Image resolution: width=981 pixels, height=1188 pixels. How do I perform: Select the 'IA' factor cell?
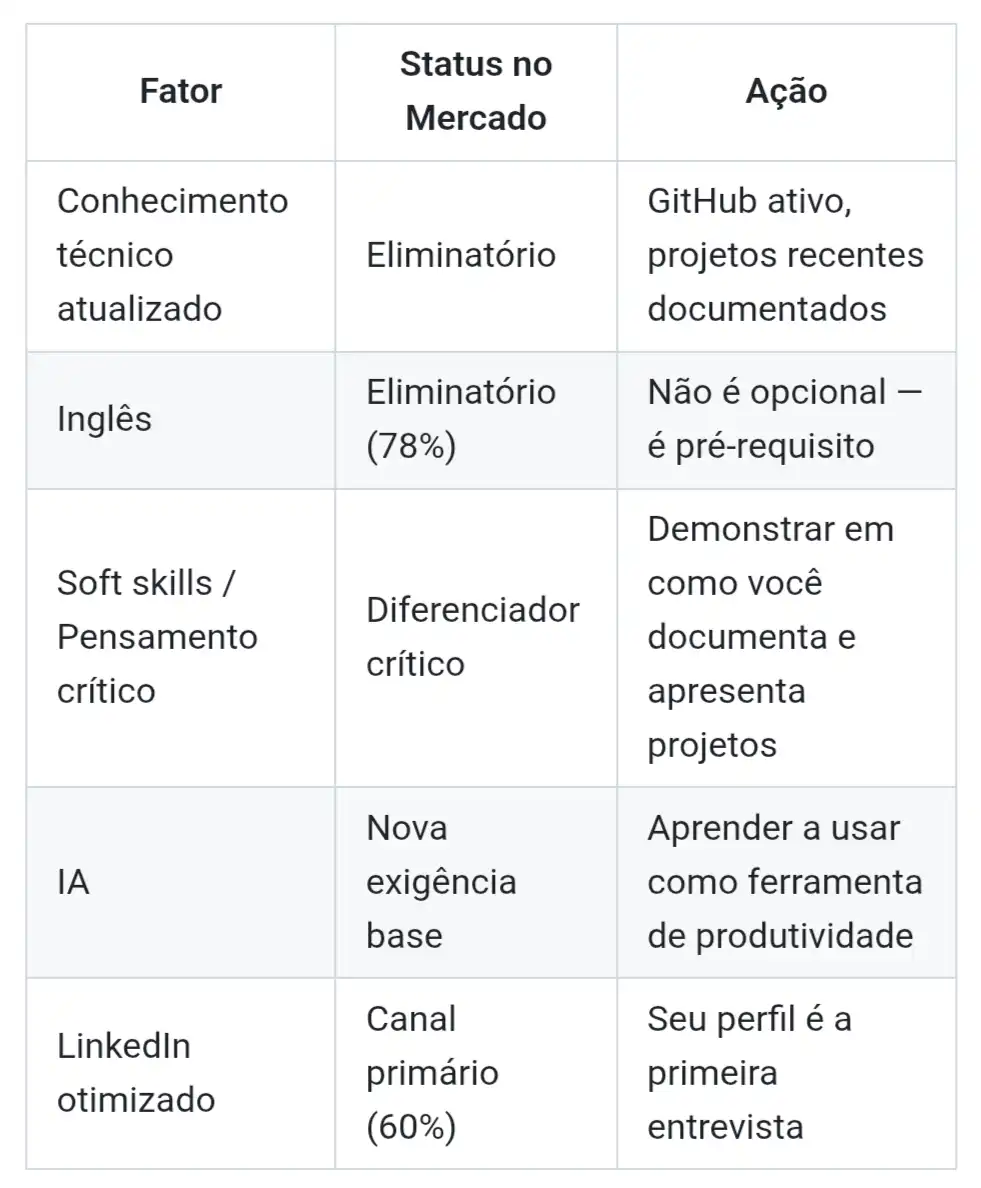coord(73,883)
